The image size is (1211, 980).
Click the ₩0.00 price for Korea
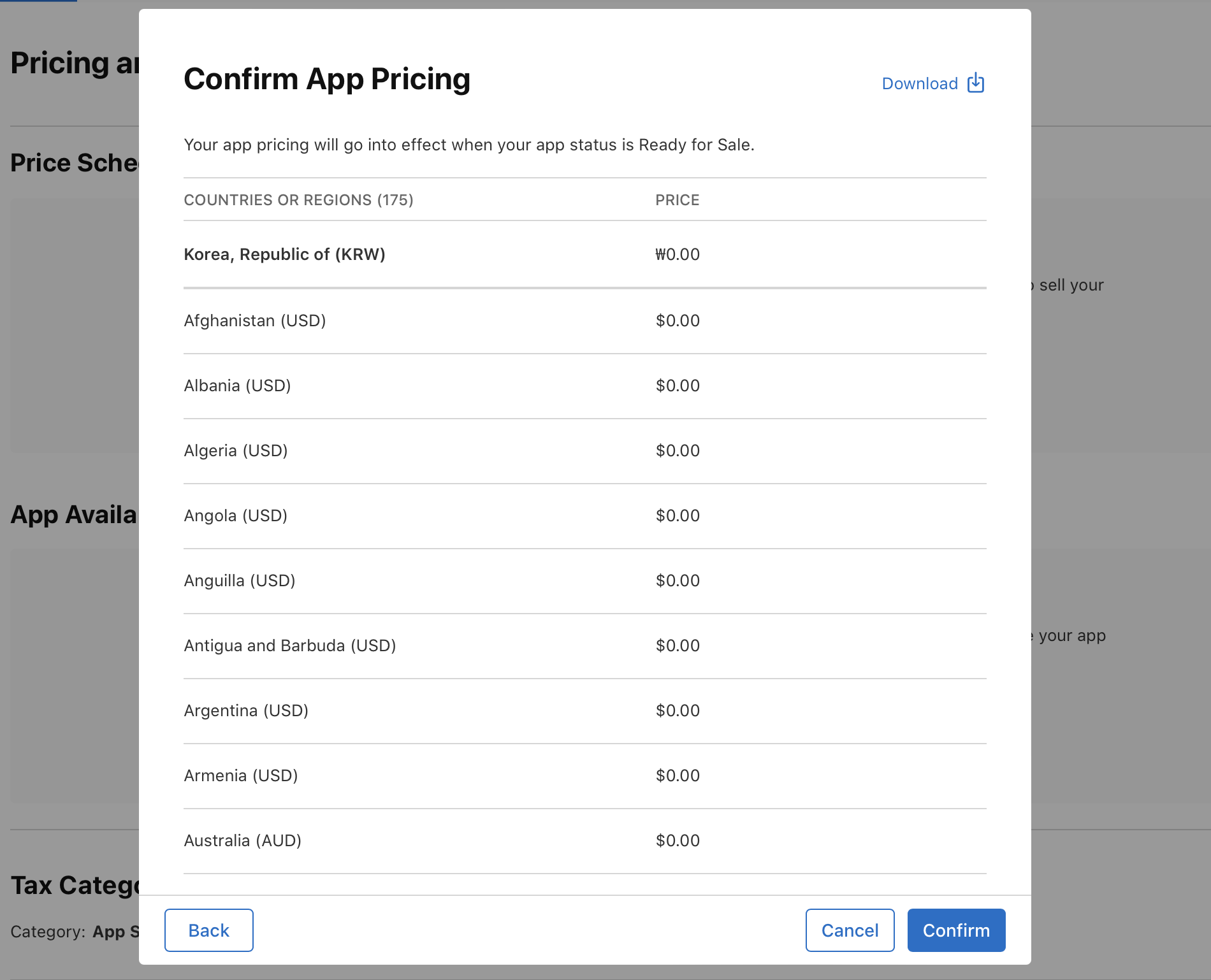coord(677,254)
